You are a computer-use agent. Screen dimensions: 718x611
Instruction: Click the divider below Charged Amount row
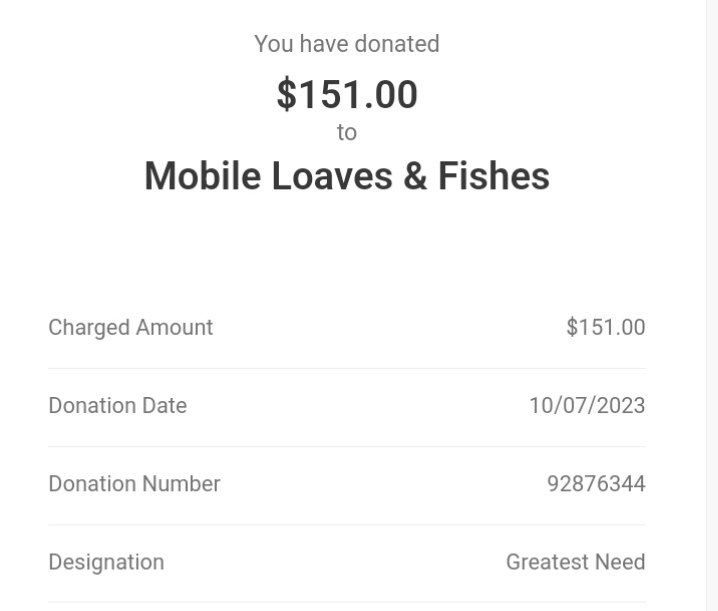347,368
